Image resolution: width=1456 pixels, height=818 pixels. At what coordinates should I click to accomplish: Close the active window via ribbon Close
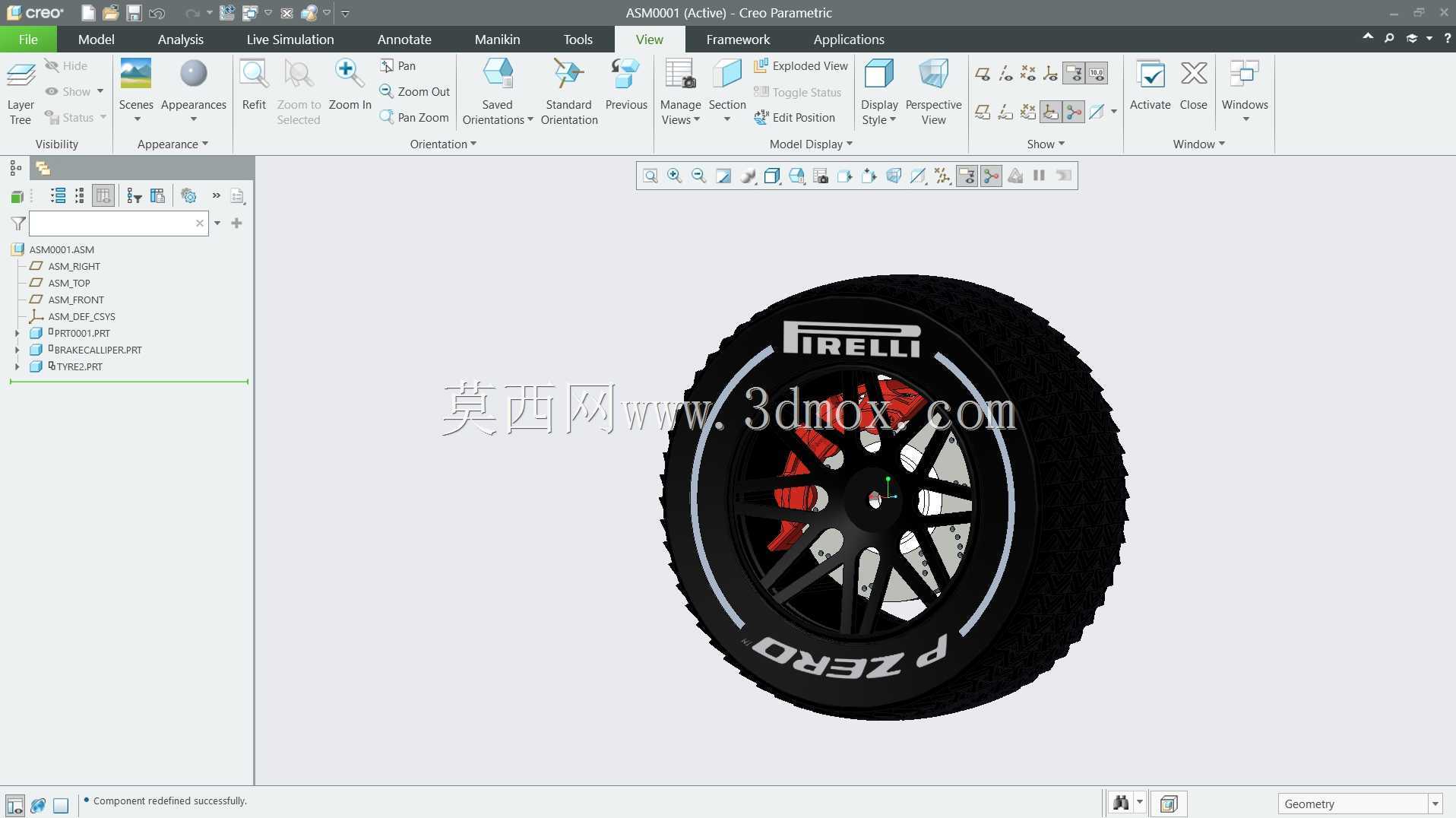click(1193, 84)
